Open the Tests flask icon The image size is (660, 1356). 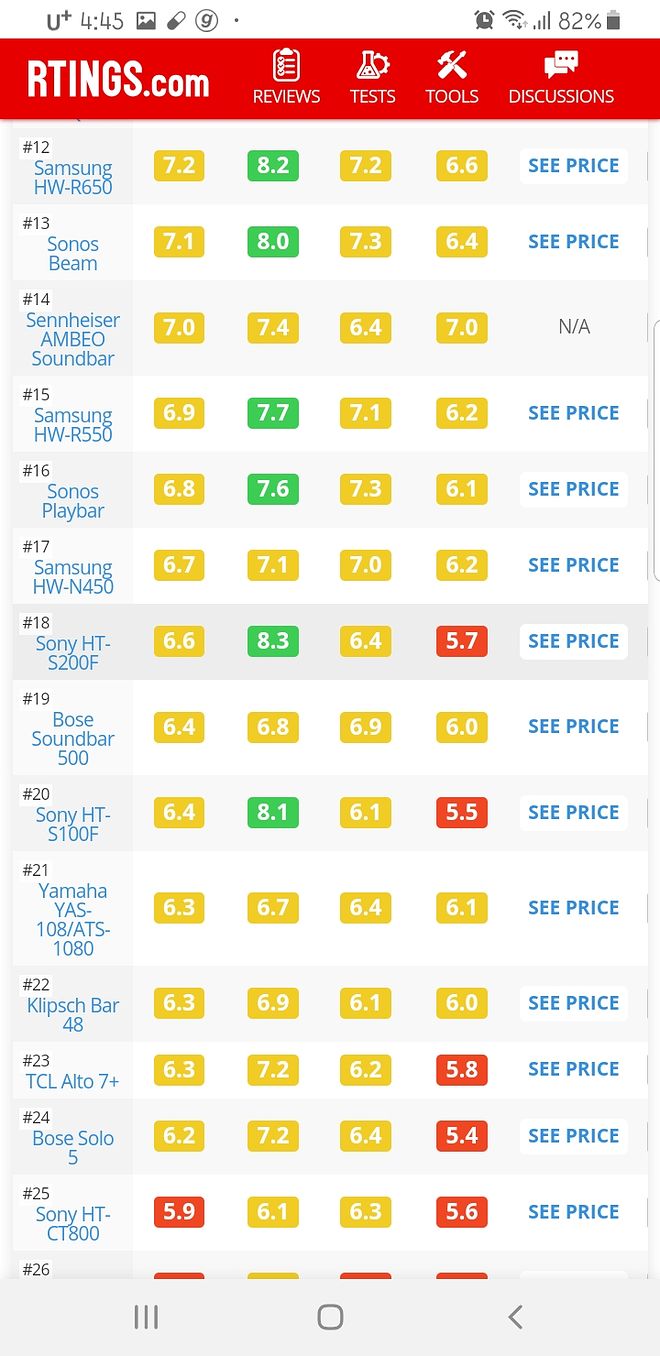pos(372,65)
